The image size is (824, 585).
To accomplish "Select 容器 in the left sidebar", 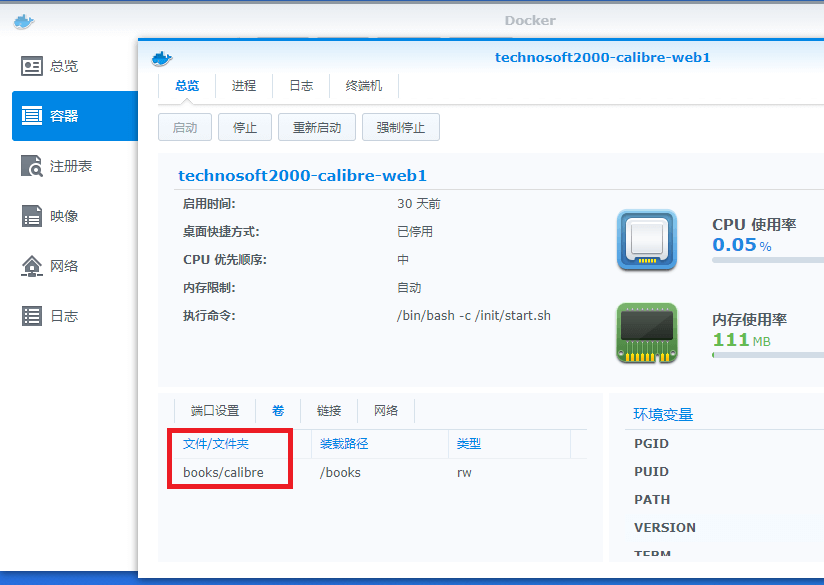I will (75, 116).
